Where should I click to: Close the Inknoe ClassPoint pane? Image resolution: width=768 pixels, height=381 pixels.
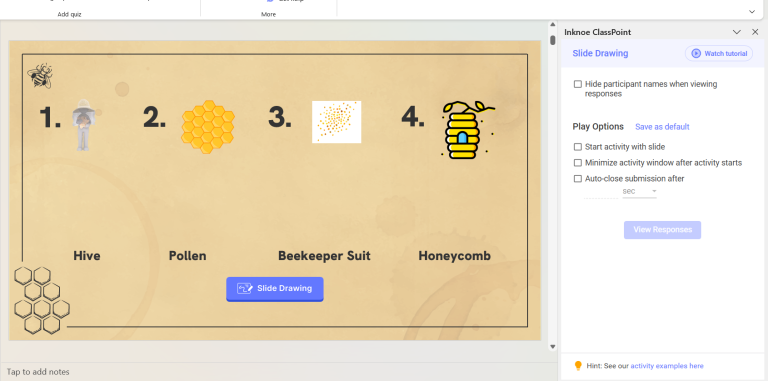tap(755, 32)
